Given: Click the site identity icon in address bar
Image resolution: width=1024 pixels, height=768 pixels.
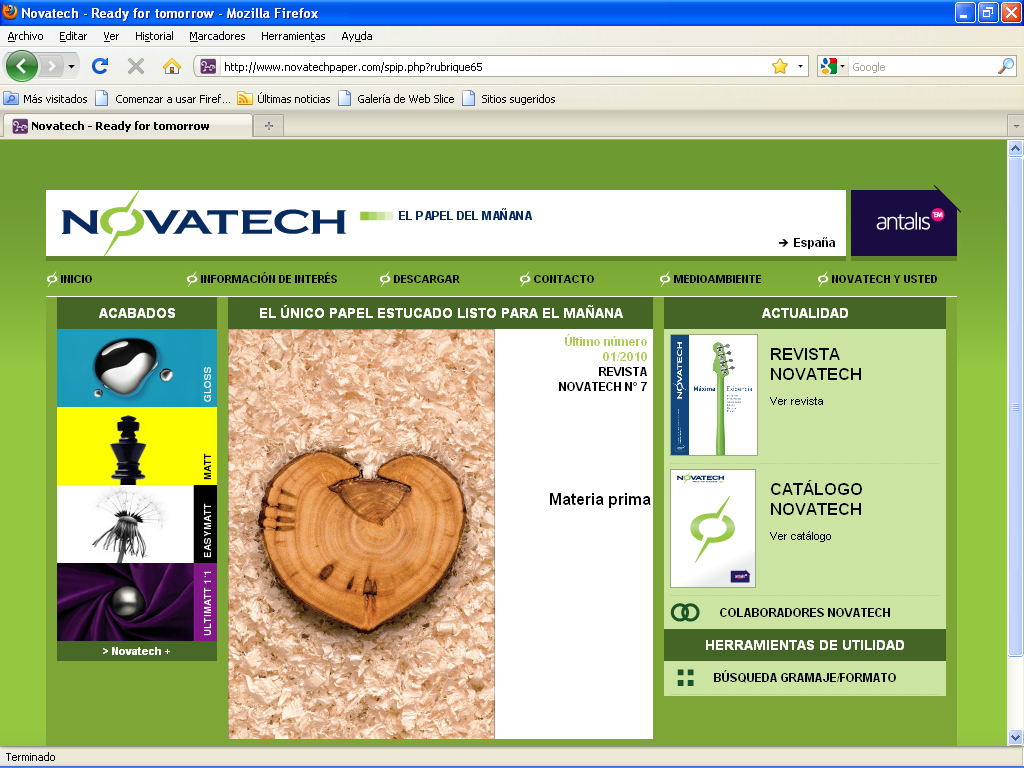Looking at the screenshot, I should click(208, 67).
